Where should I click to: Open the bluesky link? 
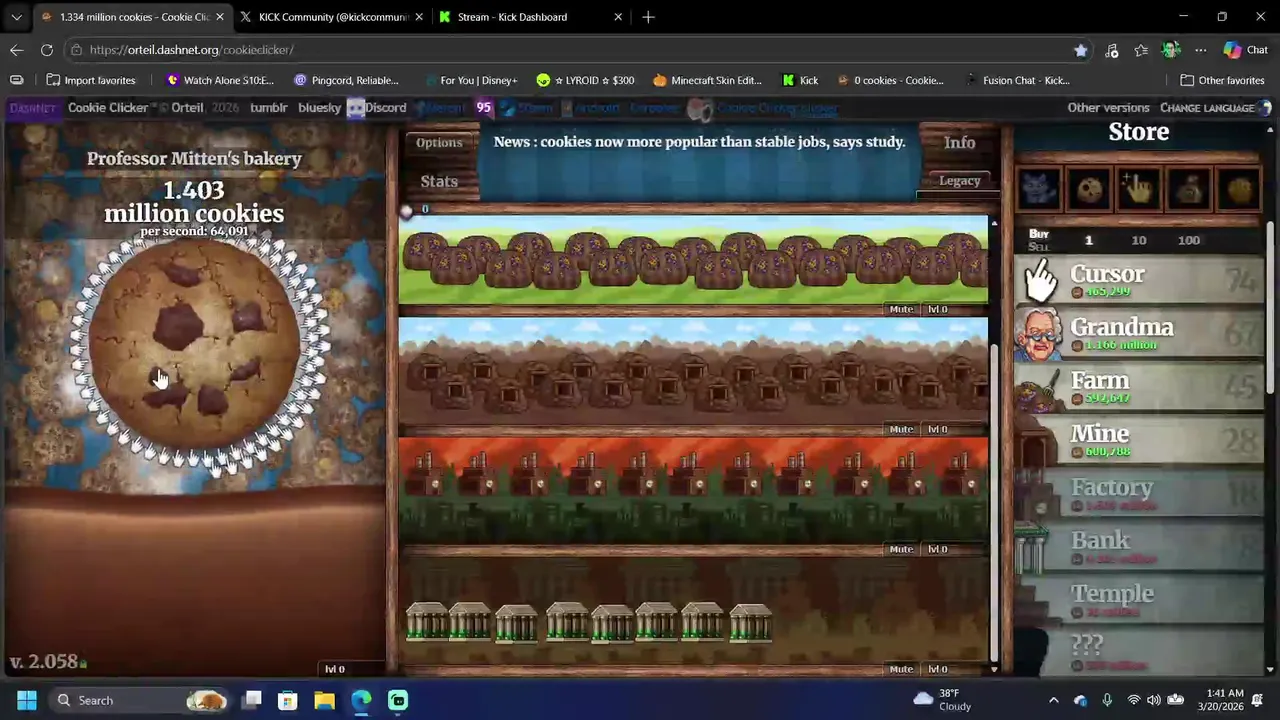click(x=319, y=107)
